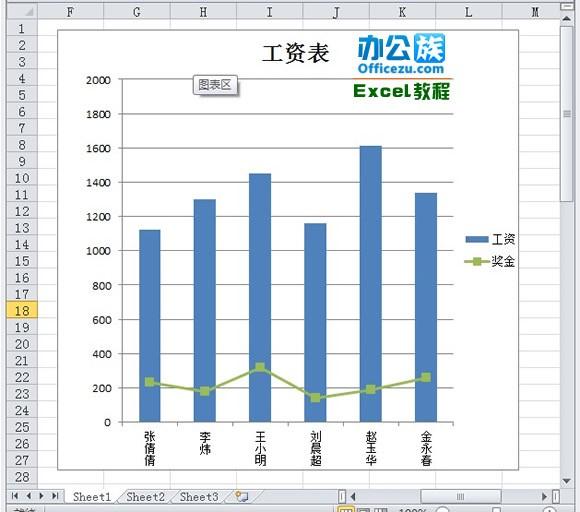This screenshot has height=512, width=580.
Task: Click category axis label 金永春
Action: pyautogui.click(x=426, y=448)
